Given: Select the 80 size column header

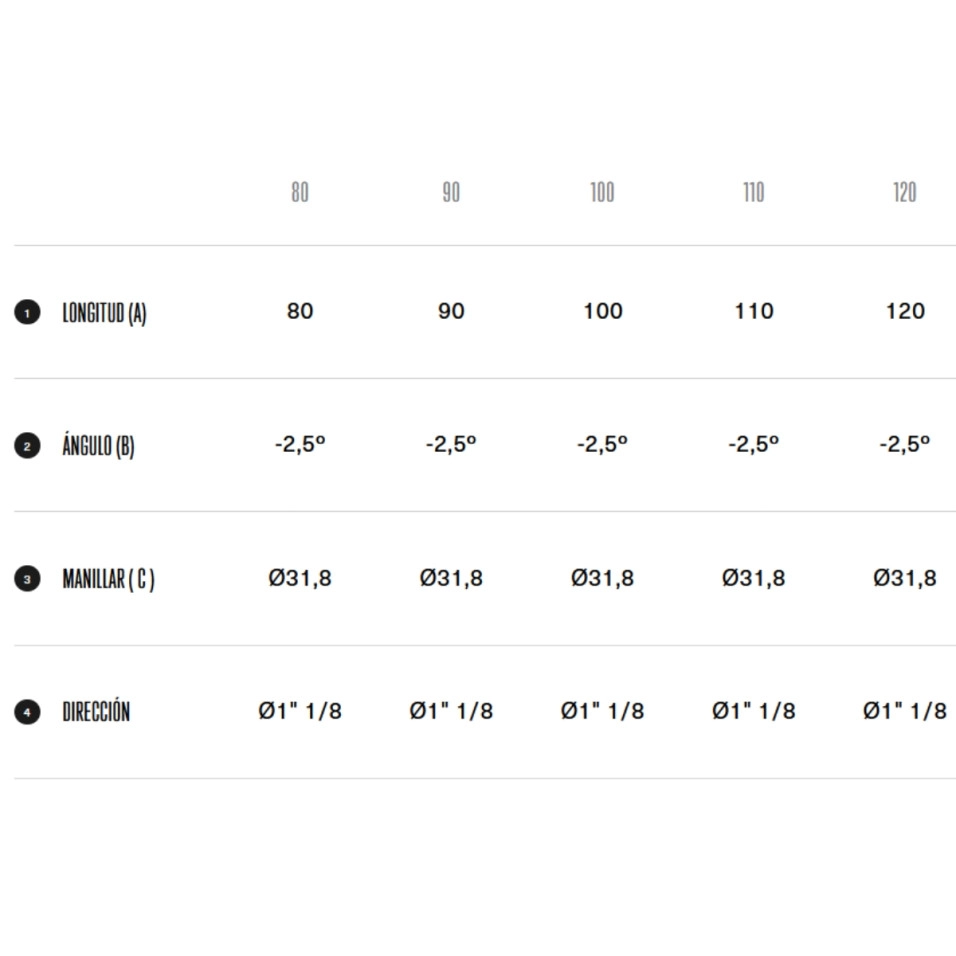Looking at the screenshot, I should (x=300, y=192).
